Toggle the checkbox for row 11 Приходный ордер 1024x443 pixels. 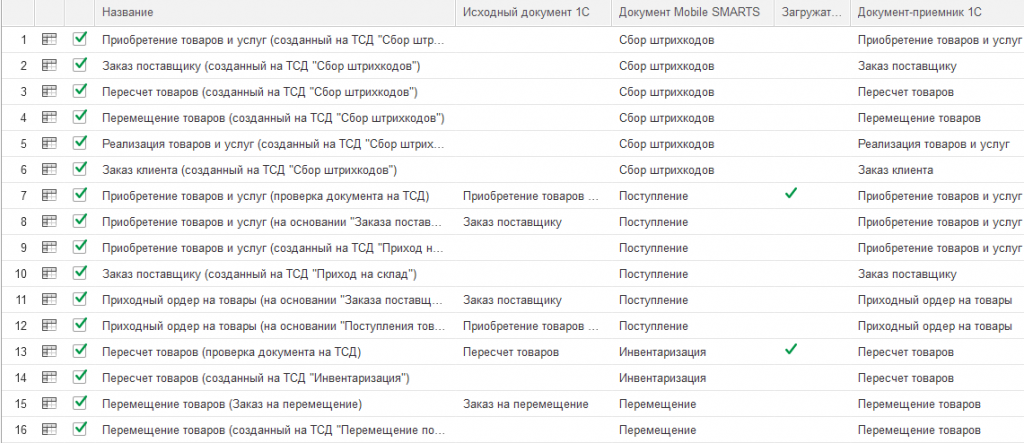[80, 299]
